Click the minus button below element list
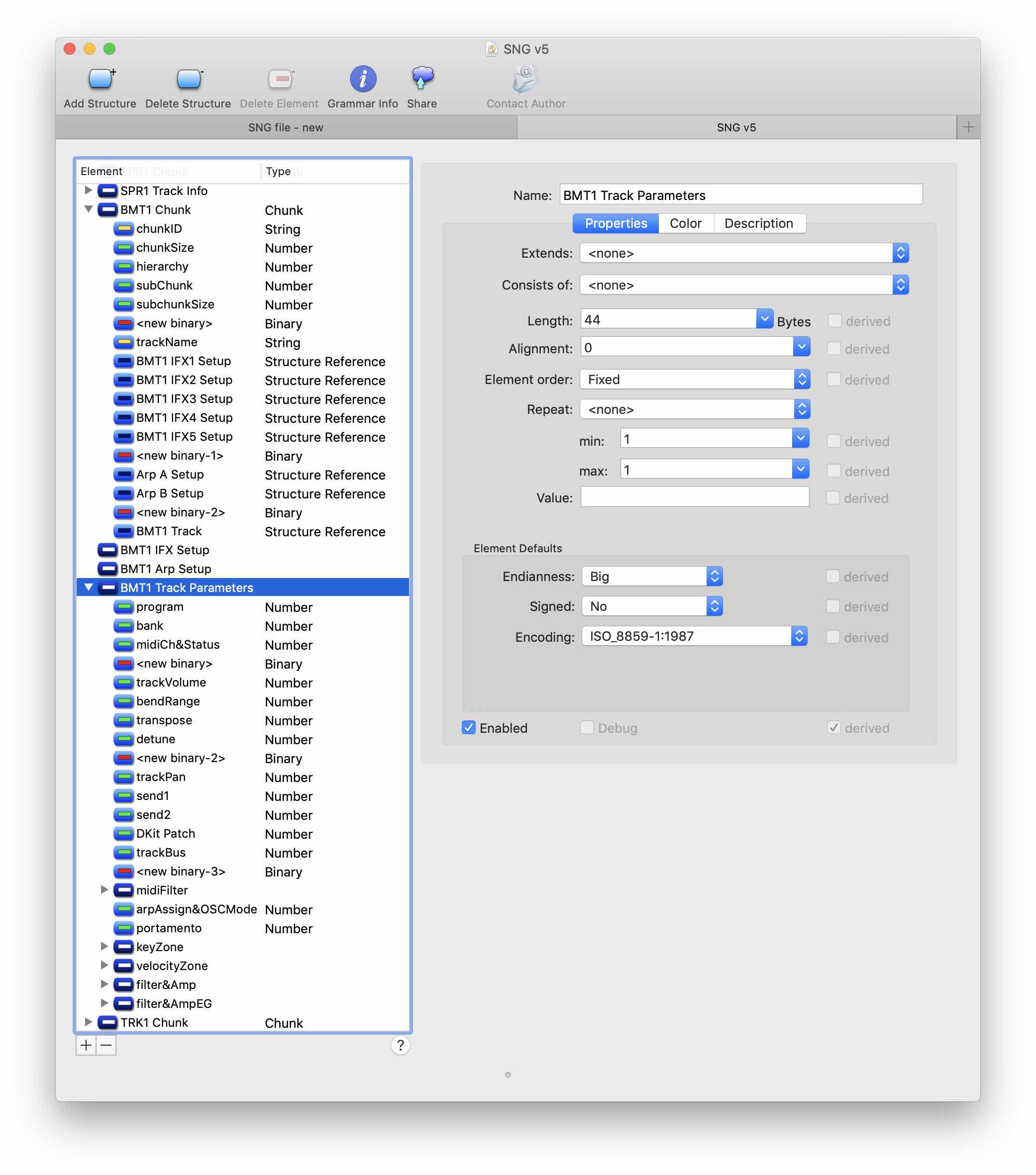 pos(106,1045)
